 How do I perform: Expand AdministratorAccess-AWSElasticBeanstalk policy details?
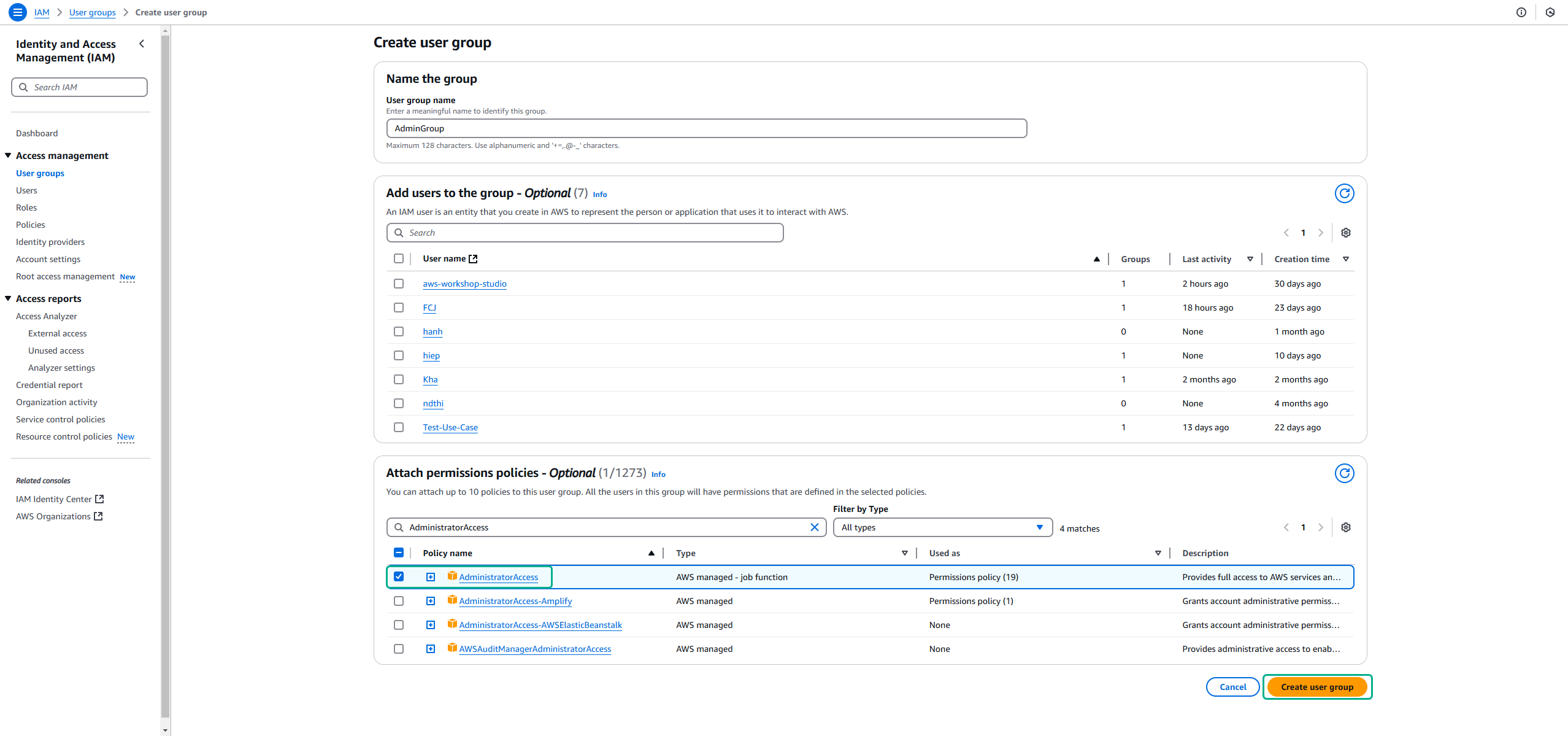[431, 625]
